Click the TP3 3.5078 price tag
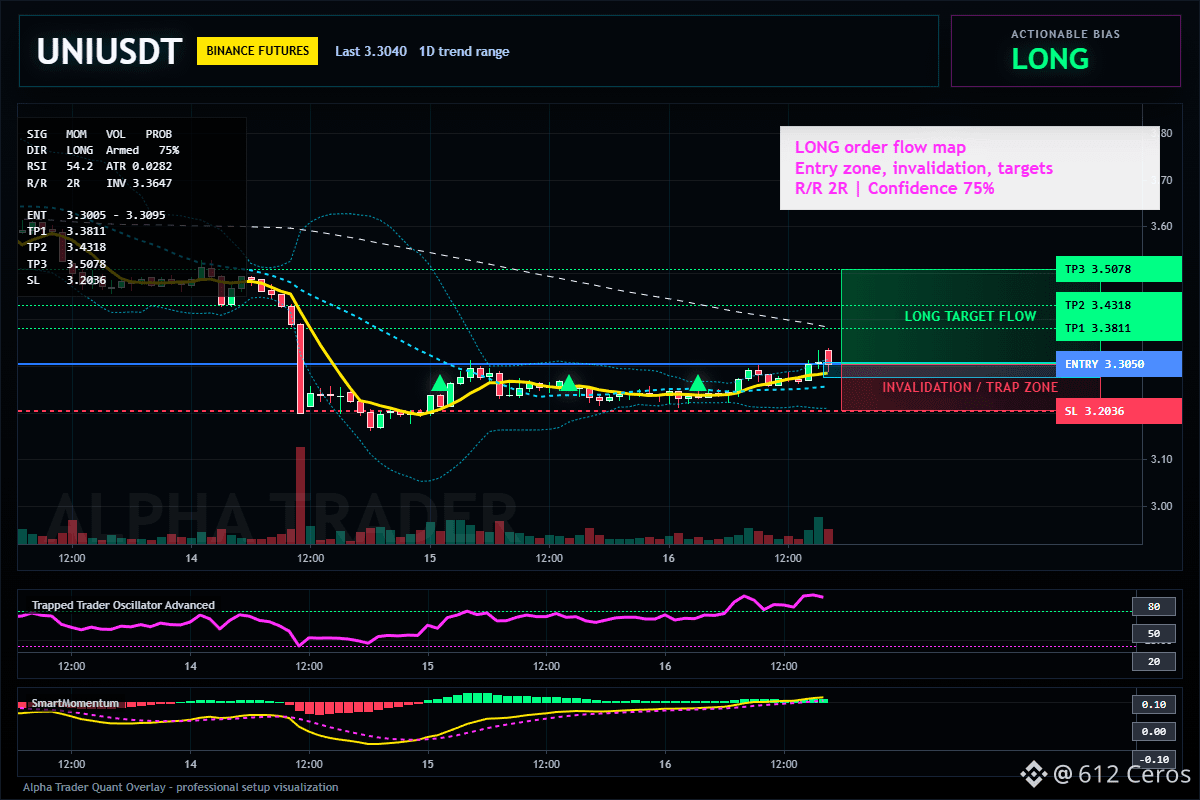 [x=1118, y=270]
